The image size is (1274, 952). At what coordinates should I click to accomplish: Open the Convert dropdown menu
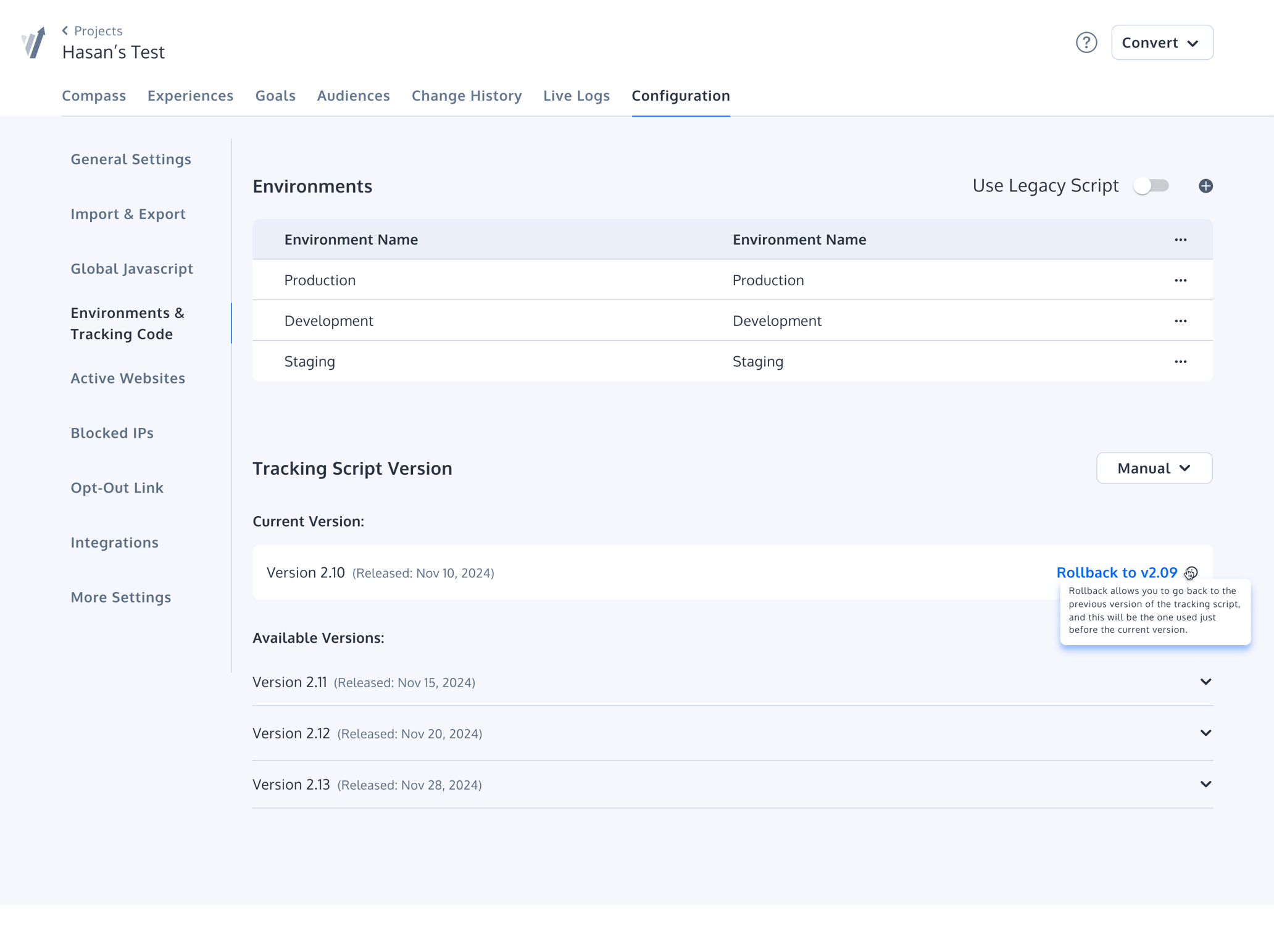1162,43
